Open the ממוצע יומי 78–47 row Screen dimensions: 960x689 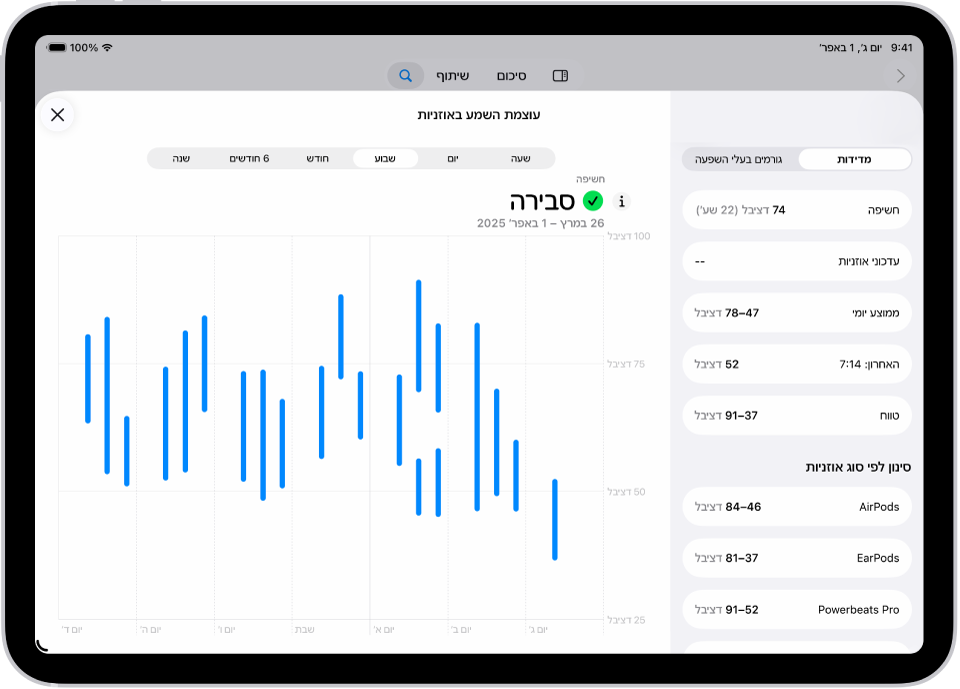coord(797,313)
